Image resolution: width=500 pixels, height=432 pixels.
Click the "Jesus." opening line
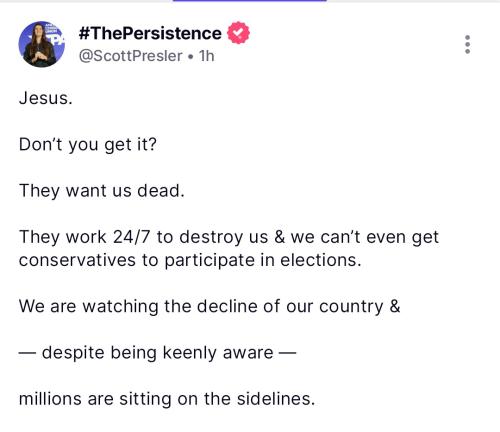pos(46,98)
